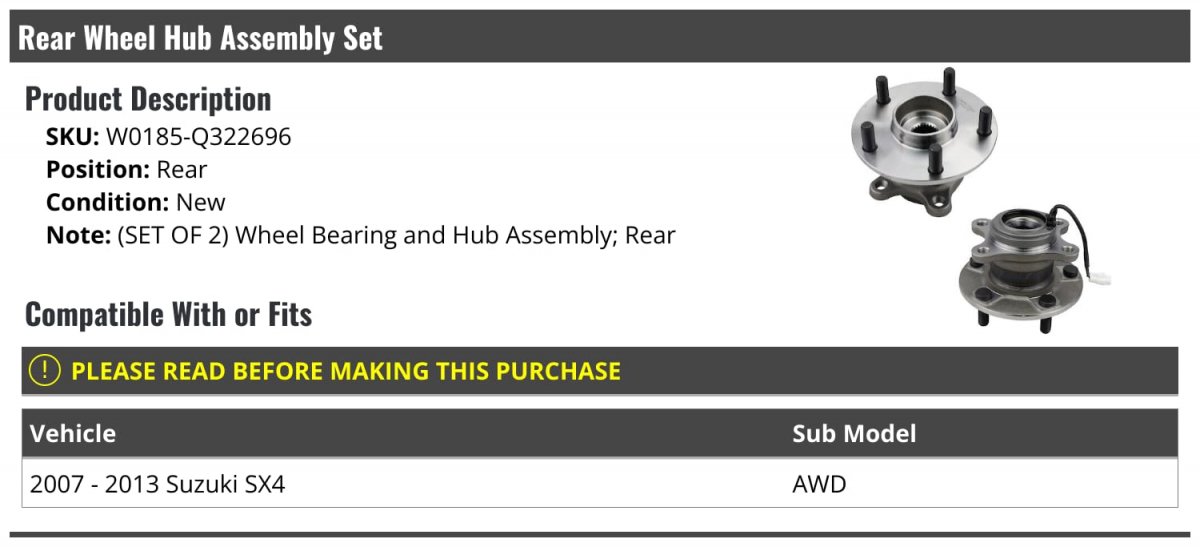The image size is (1200, 547).
Task: Select the 'PLEASE READ BEFORE MAKING THIS PURCHASE' banner text
Action: 346,371
